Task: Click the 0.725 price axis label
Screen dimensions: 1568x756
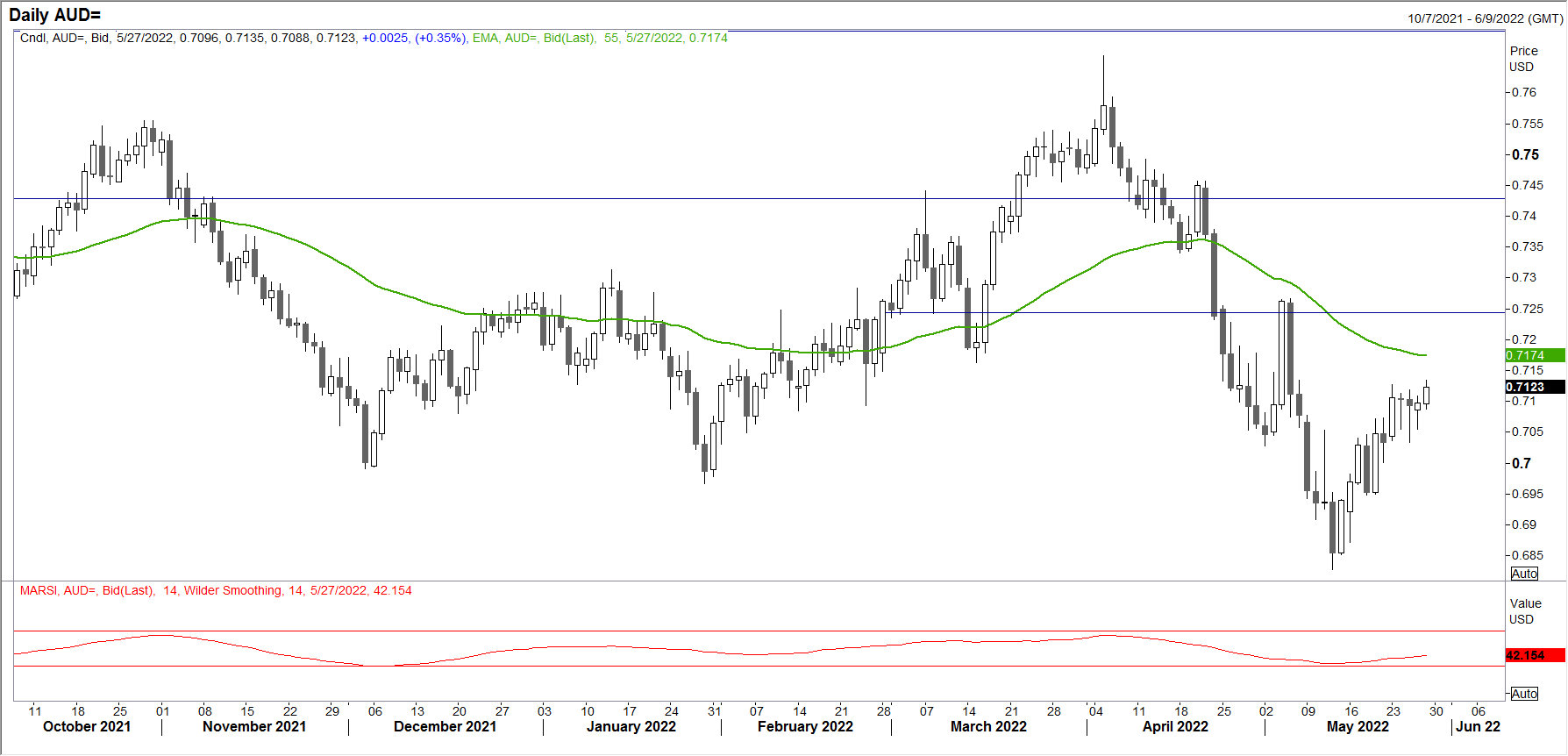Action: [x=1528, y=309]
